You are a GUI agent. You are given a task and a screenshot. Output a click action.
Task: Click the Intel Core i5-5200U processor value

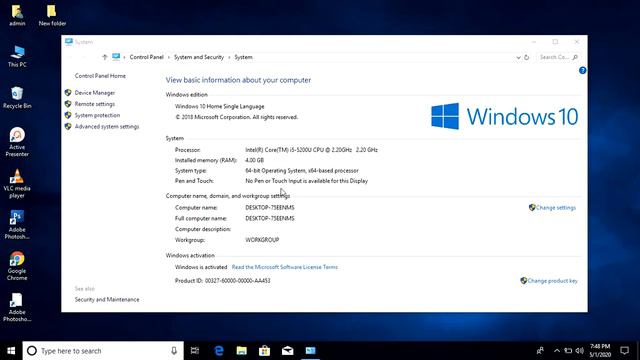pyautogui.click(x=311, y=150)
